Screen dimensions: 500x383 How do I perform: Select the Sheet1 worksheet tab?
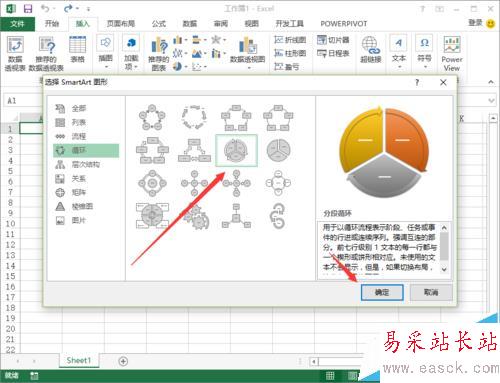79,360
